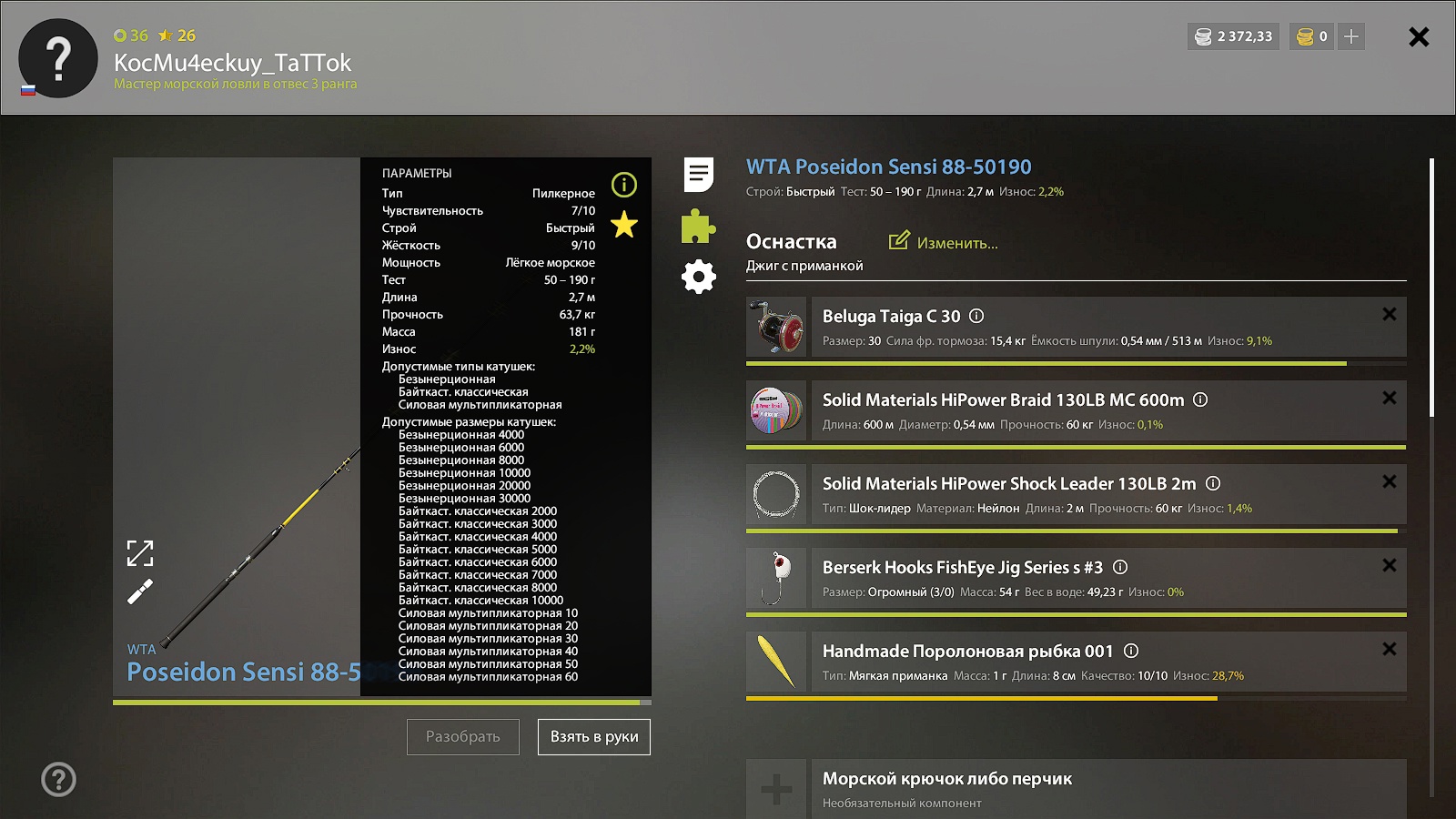Close the equipment window
Viewport: 1456px width, 819px height.
pos(1419,36)
